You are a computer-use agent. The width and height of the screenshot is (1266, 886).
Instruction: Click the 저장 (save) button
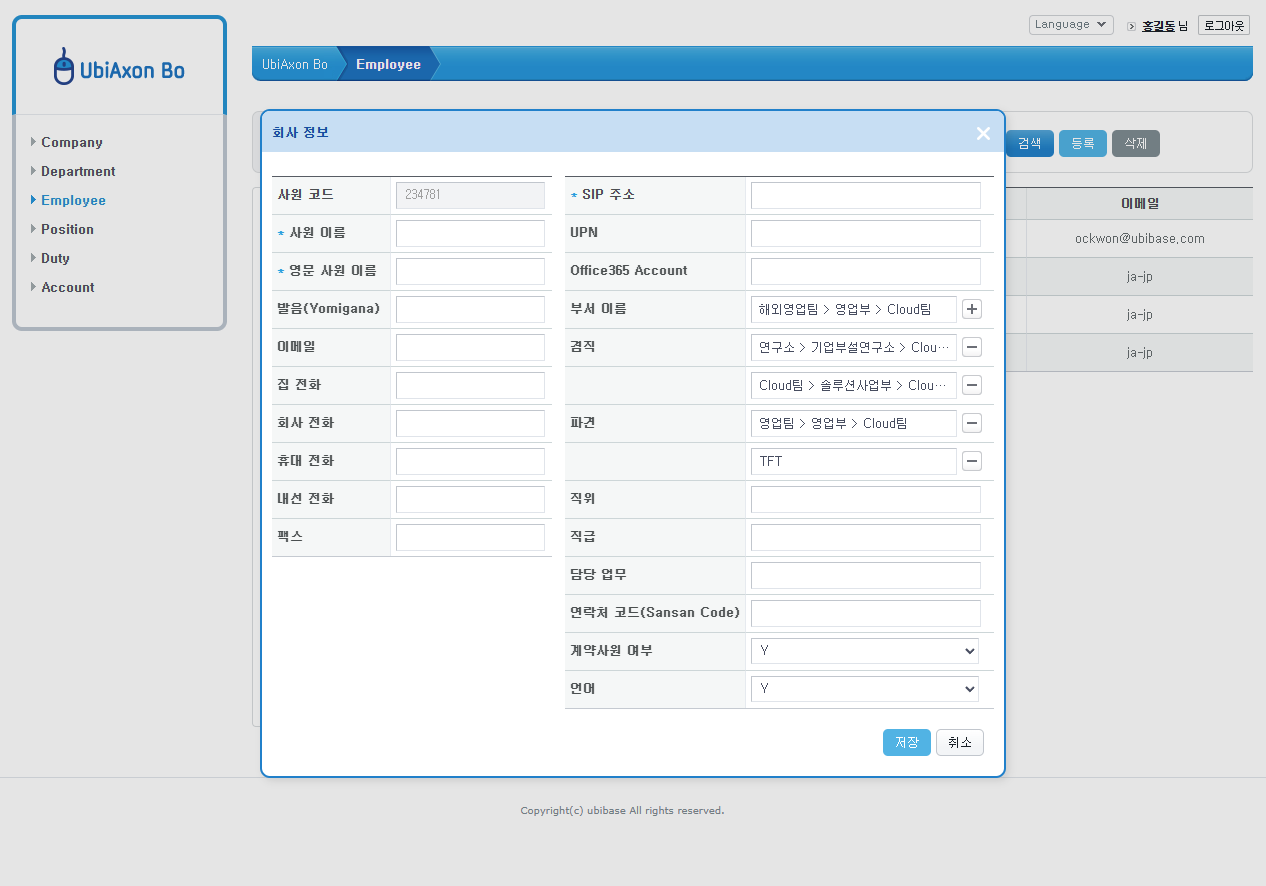pyautogui.click(x=906, y=742)
